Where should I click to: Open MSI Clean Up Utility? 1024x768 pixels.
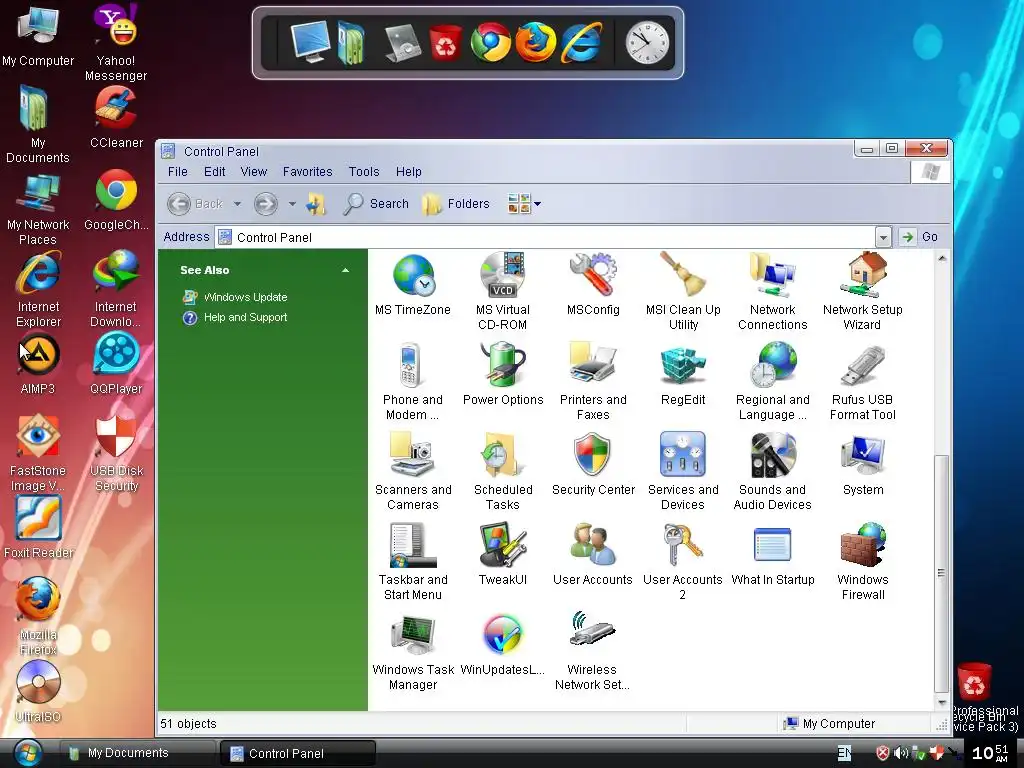683,291
